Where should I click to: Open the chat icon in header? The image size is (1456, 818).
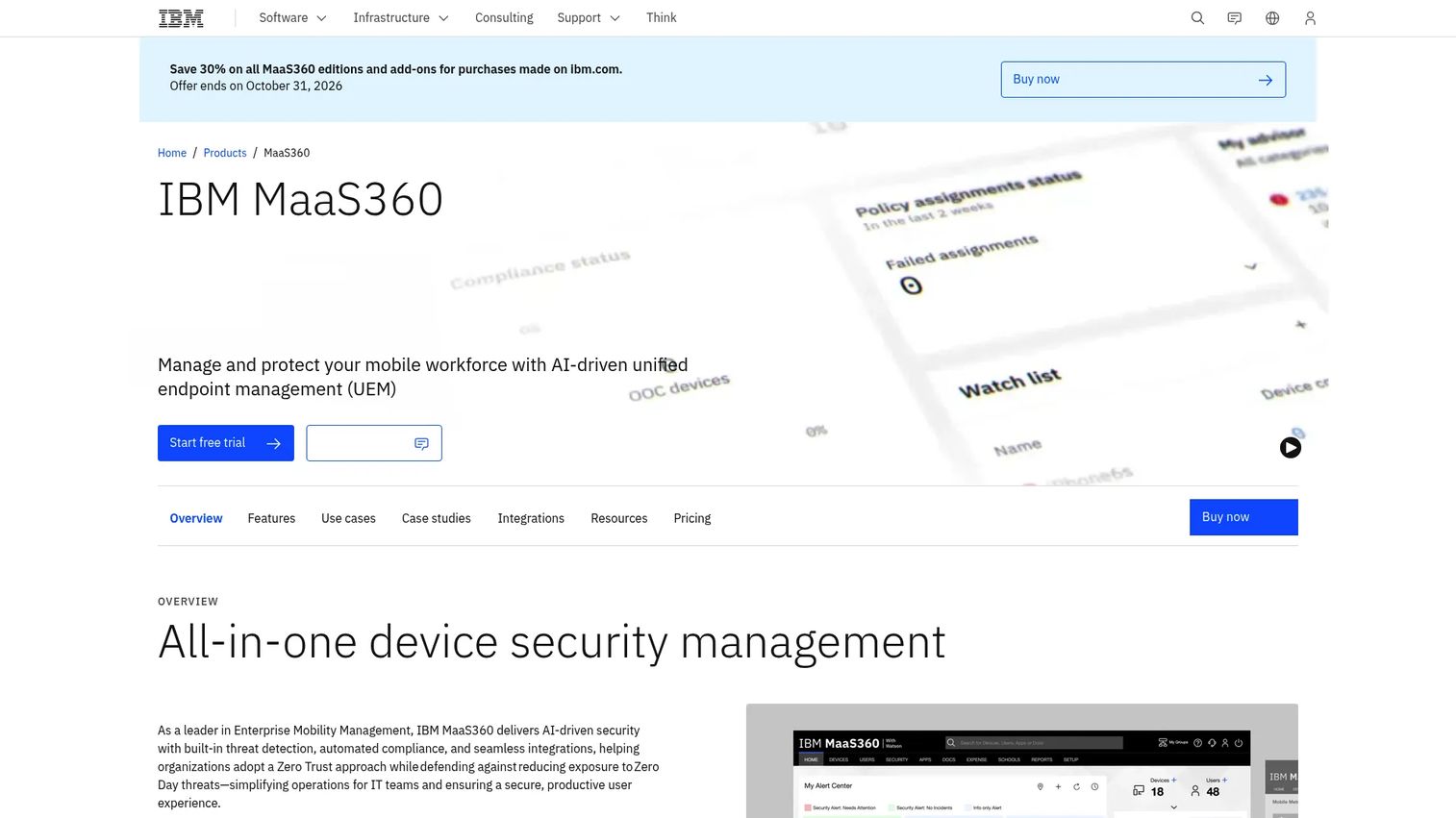(1235, 18)
